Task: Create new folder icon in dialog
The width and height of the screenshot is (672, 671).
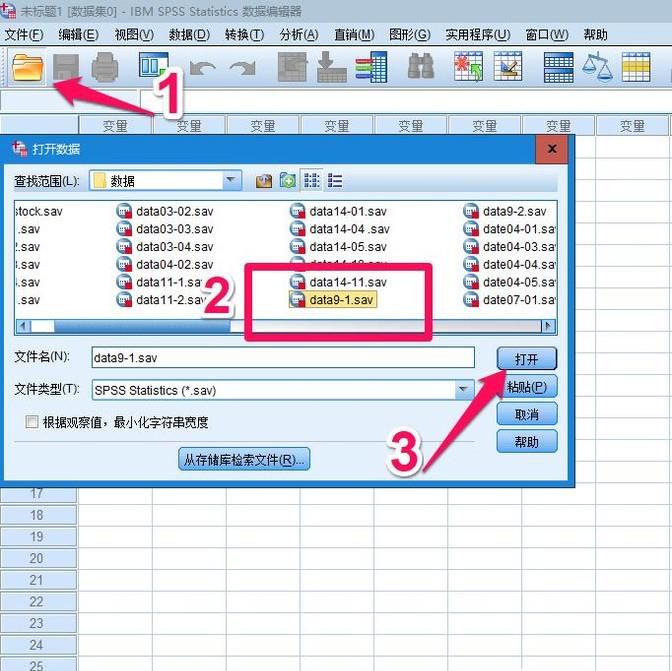Action: click(288, 180)
